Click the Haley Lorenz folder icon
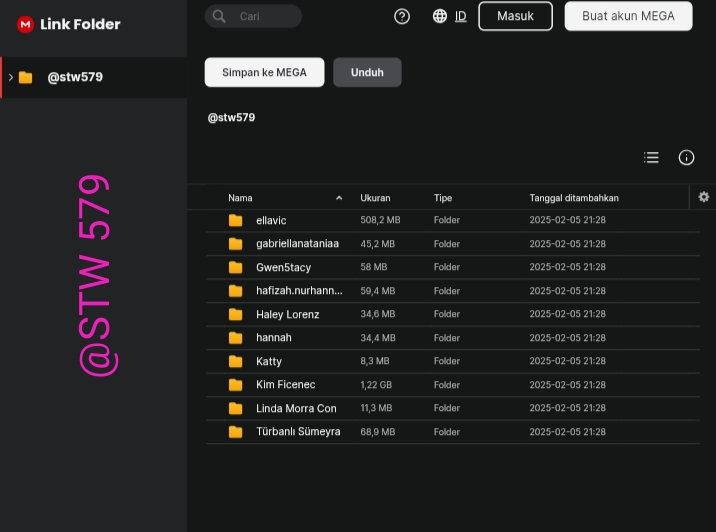The height and width of the screenshot is (532, 716). click(236, 314)
